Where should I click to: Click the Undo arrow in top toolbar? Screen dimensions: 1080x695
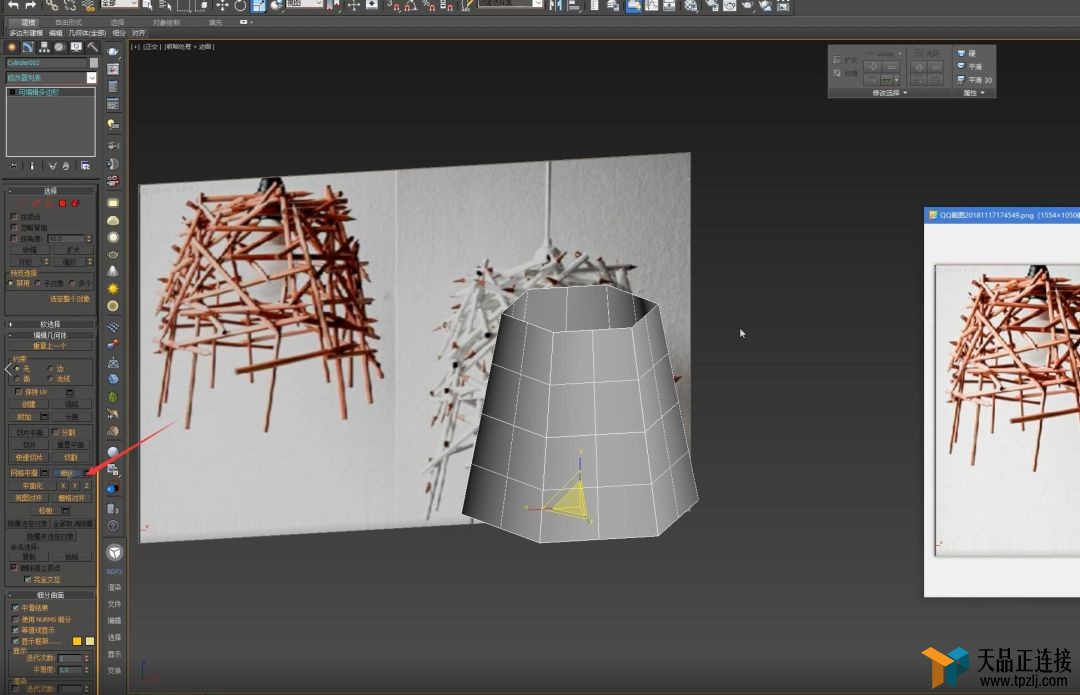(12, 5)
